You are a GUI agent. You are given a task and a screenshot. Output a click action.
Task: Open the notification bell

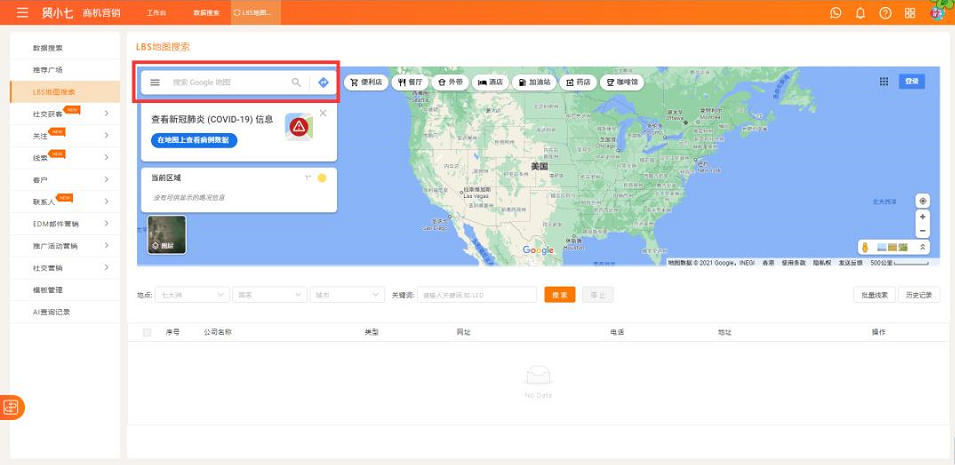[861, 13]
